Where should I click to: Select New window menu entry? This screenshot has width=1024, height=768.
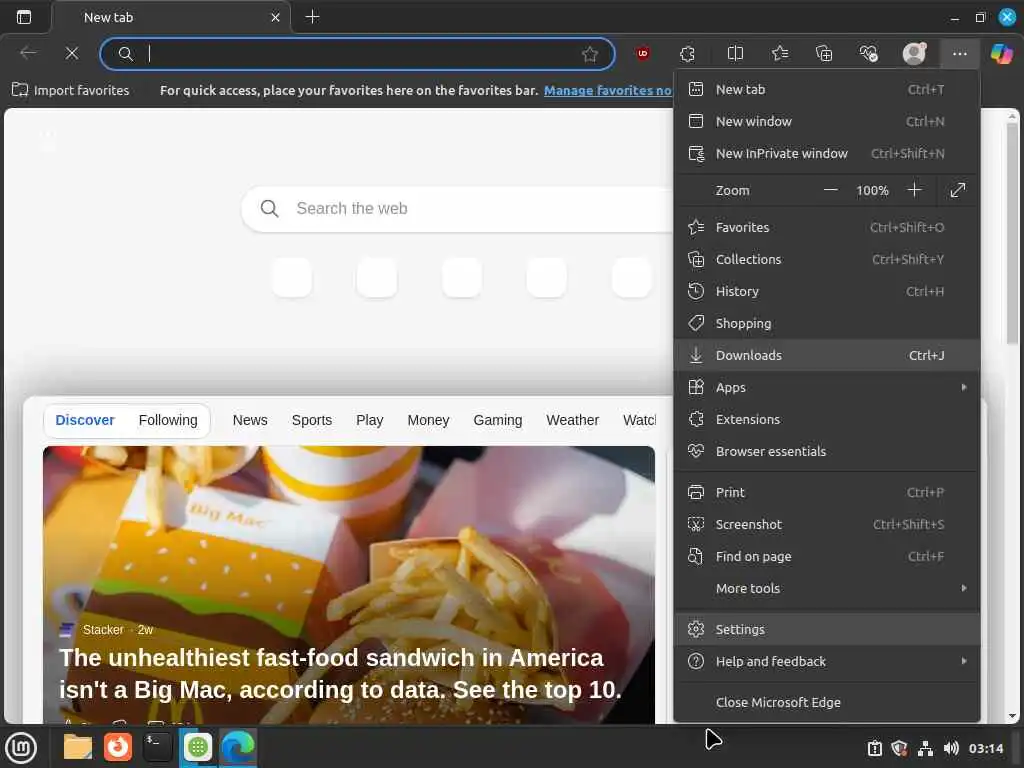click(x=827, y=121)
